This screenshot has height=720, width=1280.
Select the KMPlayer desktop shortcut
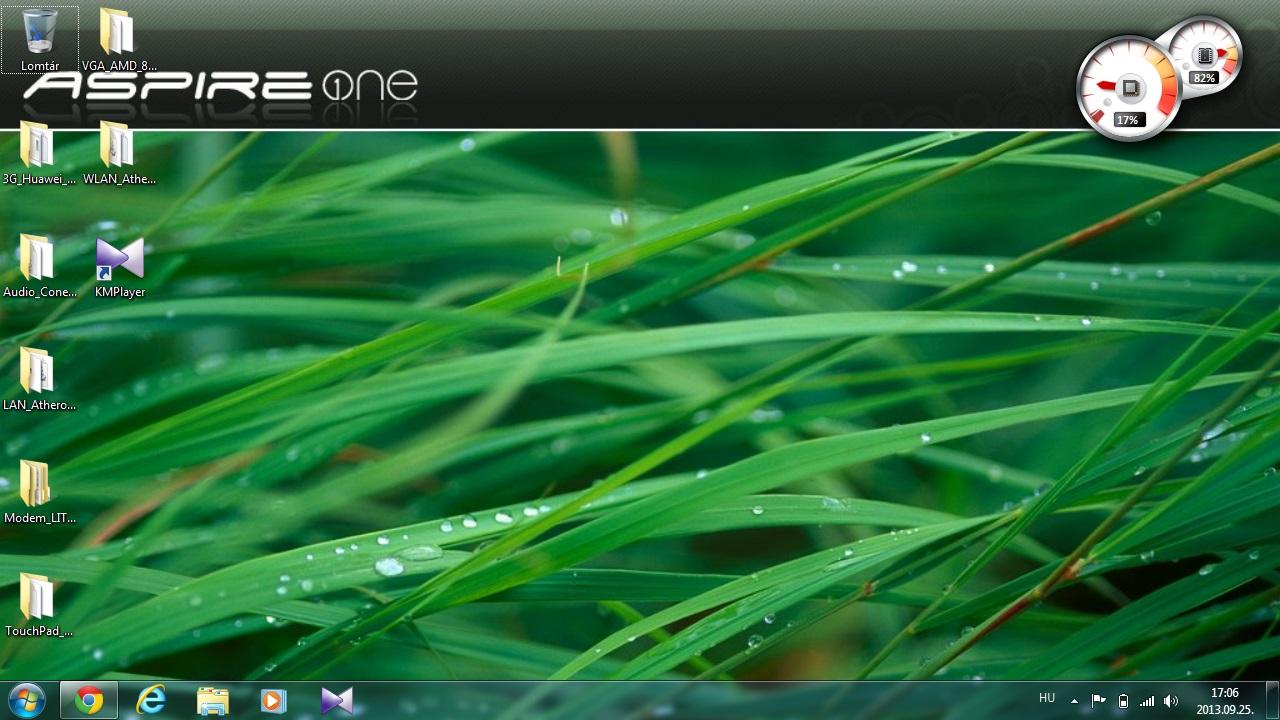click(x=120, y=266)
